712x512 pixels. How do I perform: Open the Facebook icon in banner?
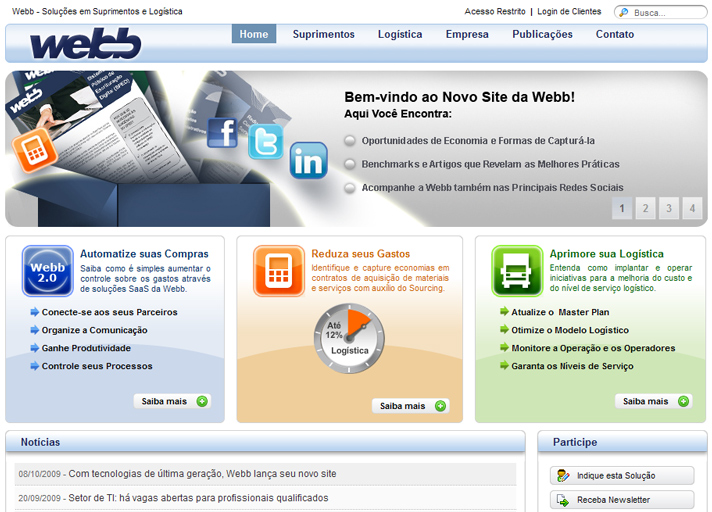point(222,133)
